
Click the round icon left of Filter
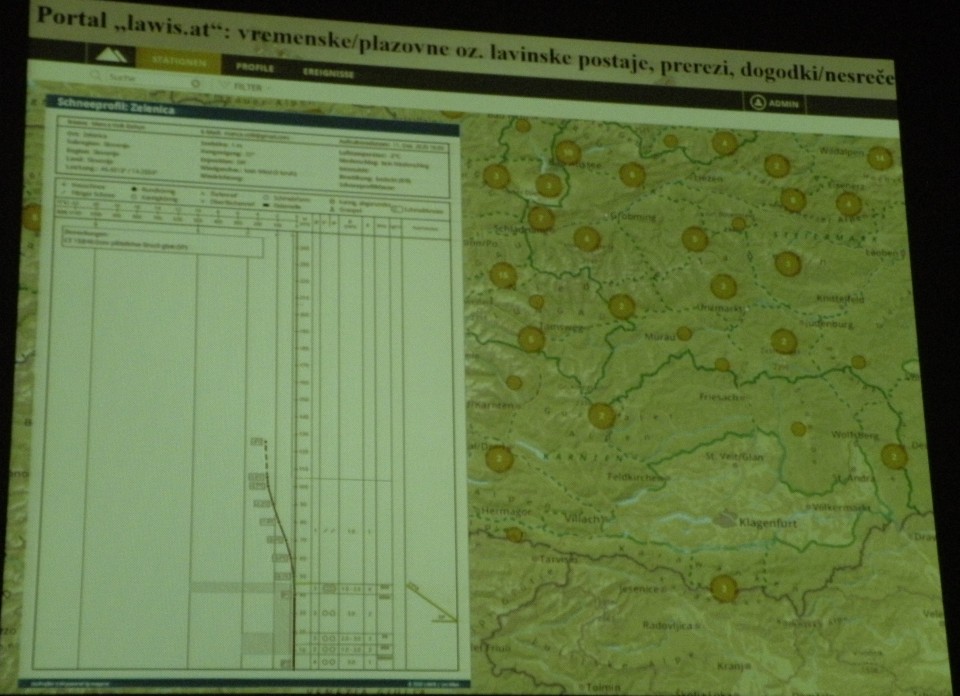195,83
